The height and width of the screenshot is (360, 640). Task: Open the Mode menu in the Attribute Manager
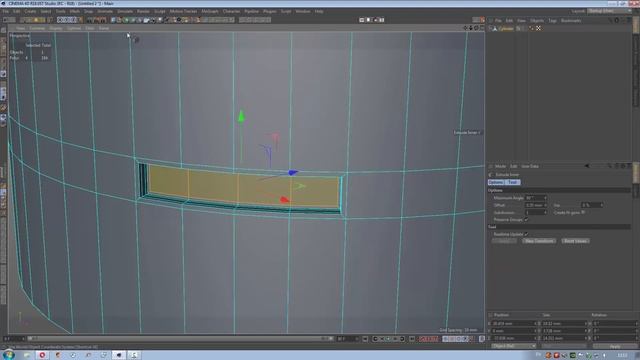tap(500, 166)
